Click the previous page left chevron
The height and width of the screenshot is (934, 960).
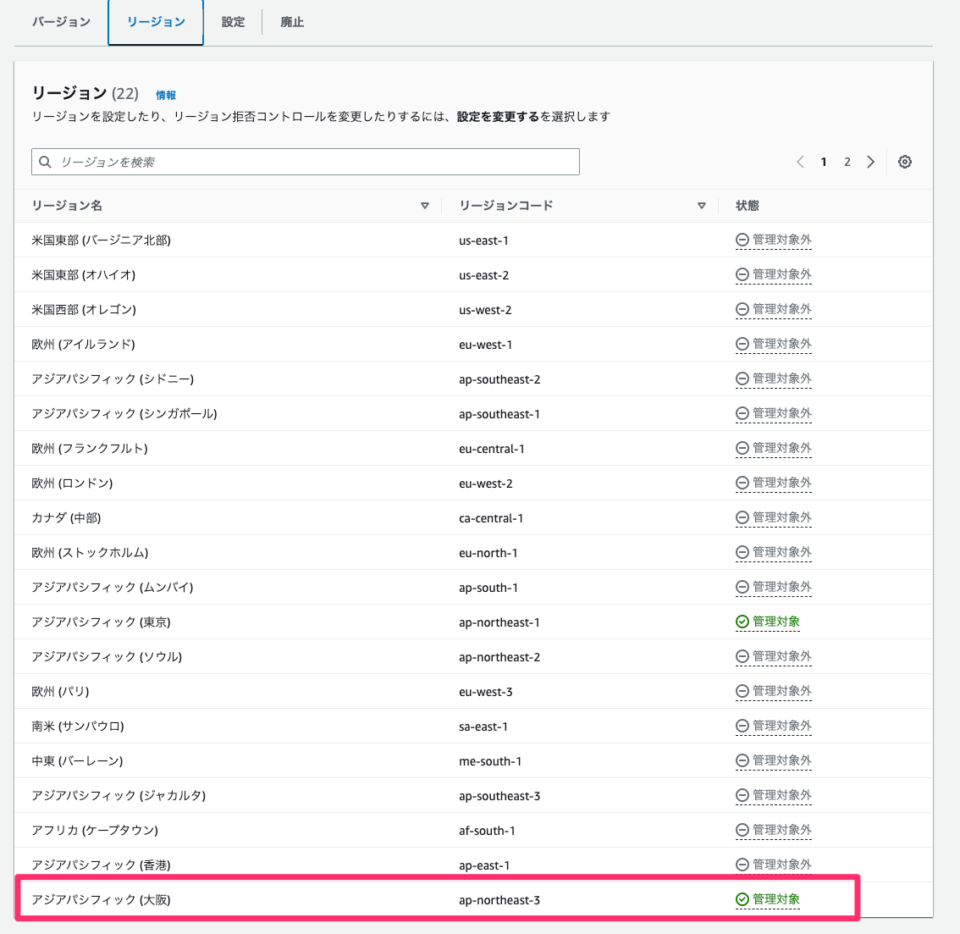point(800,162)
